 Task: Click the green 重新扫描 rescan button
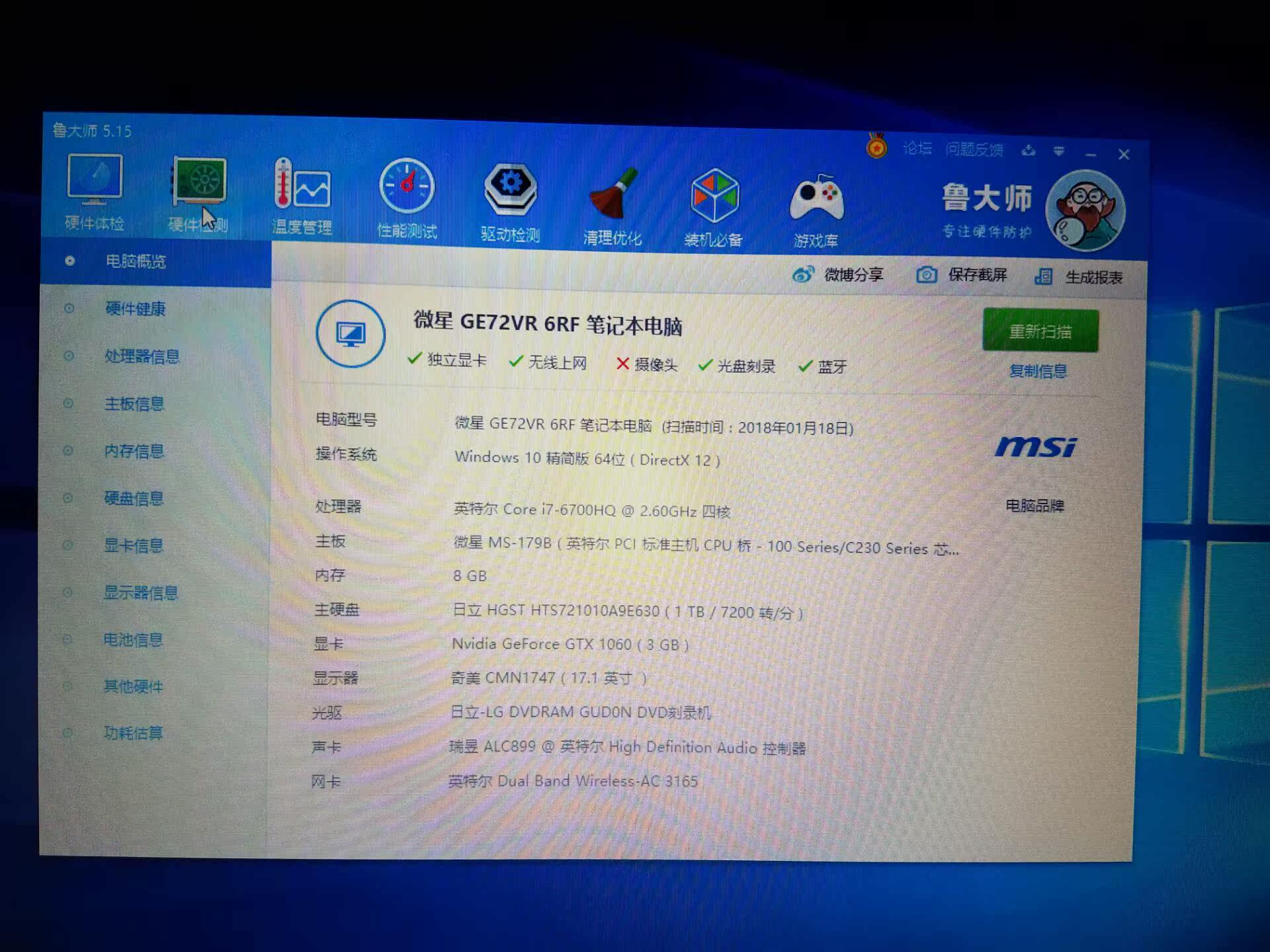[1040, 331]
